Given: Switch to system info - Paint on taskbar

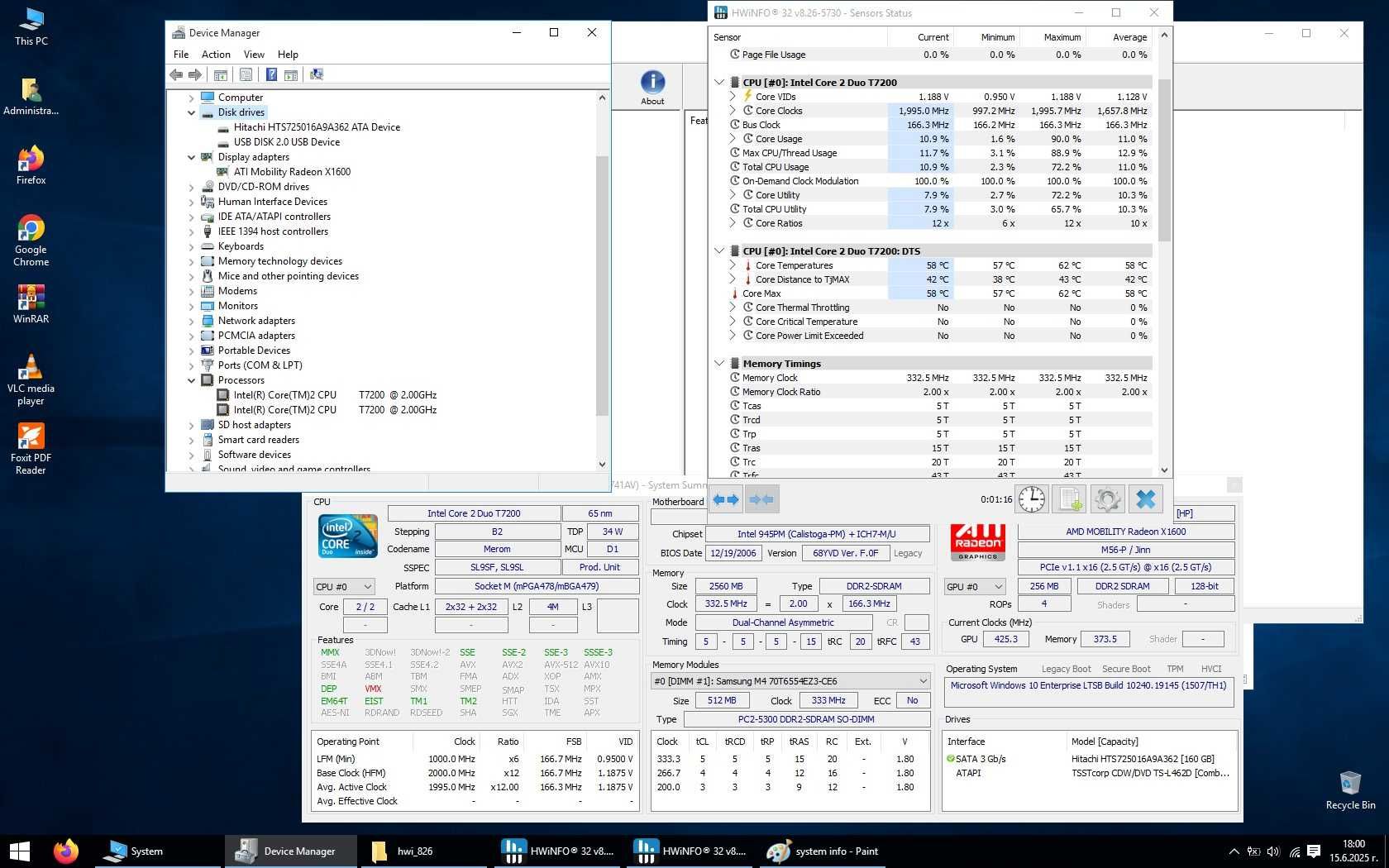Looking at the screenshot, I should pos(824,851).
